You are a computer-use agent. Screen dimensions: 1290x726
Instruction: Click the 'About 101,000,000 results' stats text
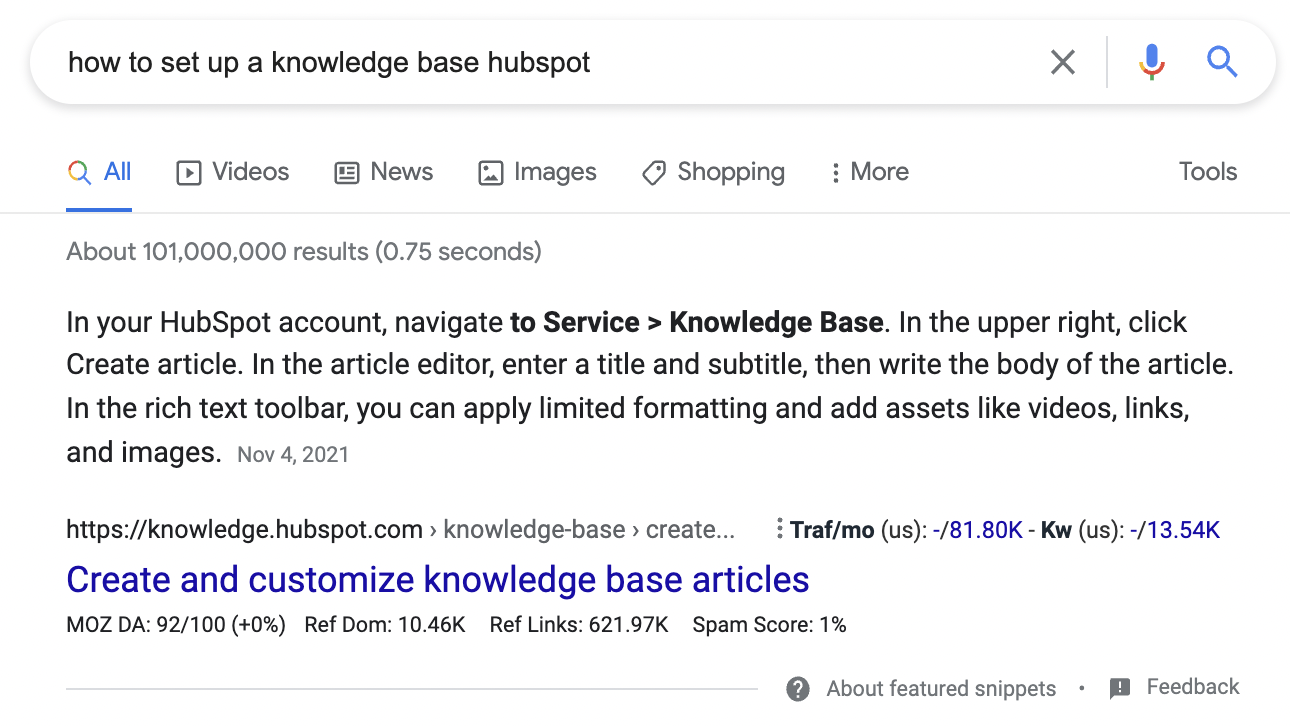(x=304, y=251)
